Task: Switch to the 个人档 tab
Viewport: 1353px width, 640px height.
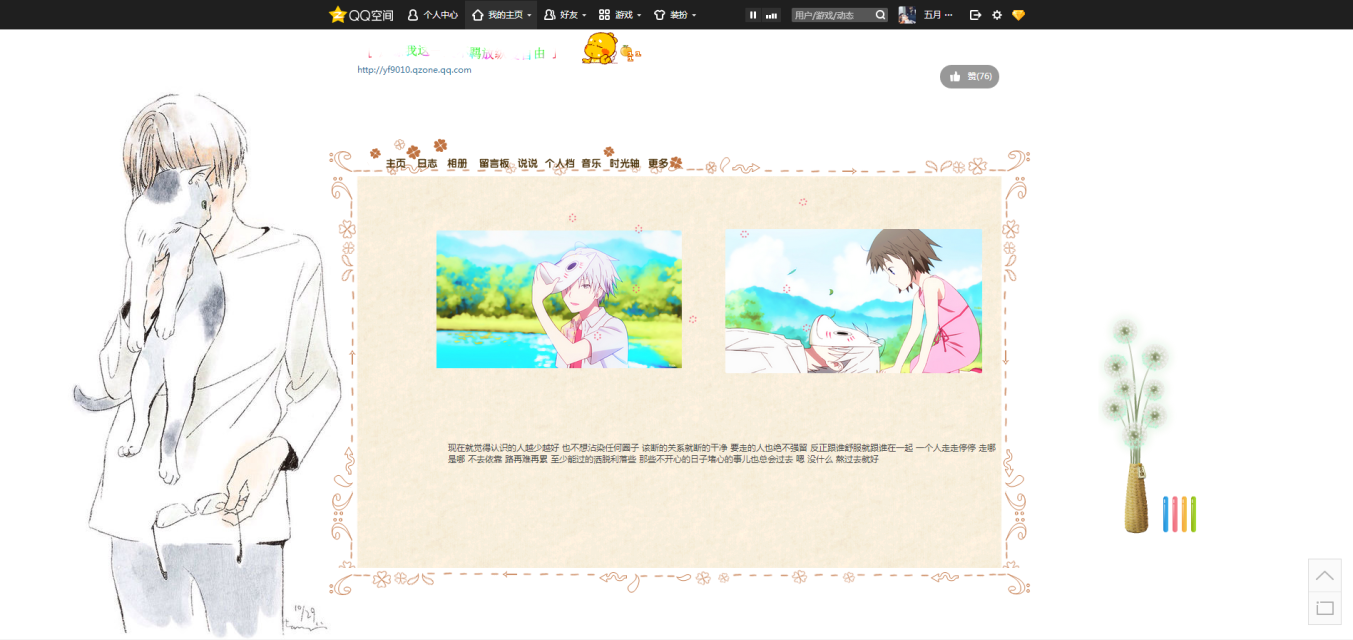Action: 560,163
